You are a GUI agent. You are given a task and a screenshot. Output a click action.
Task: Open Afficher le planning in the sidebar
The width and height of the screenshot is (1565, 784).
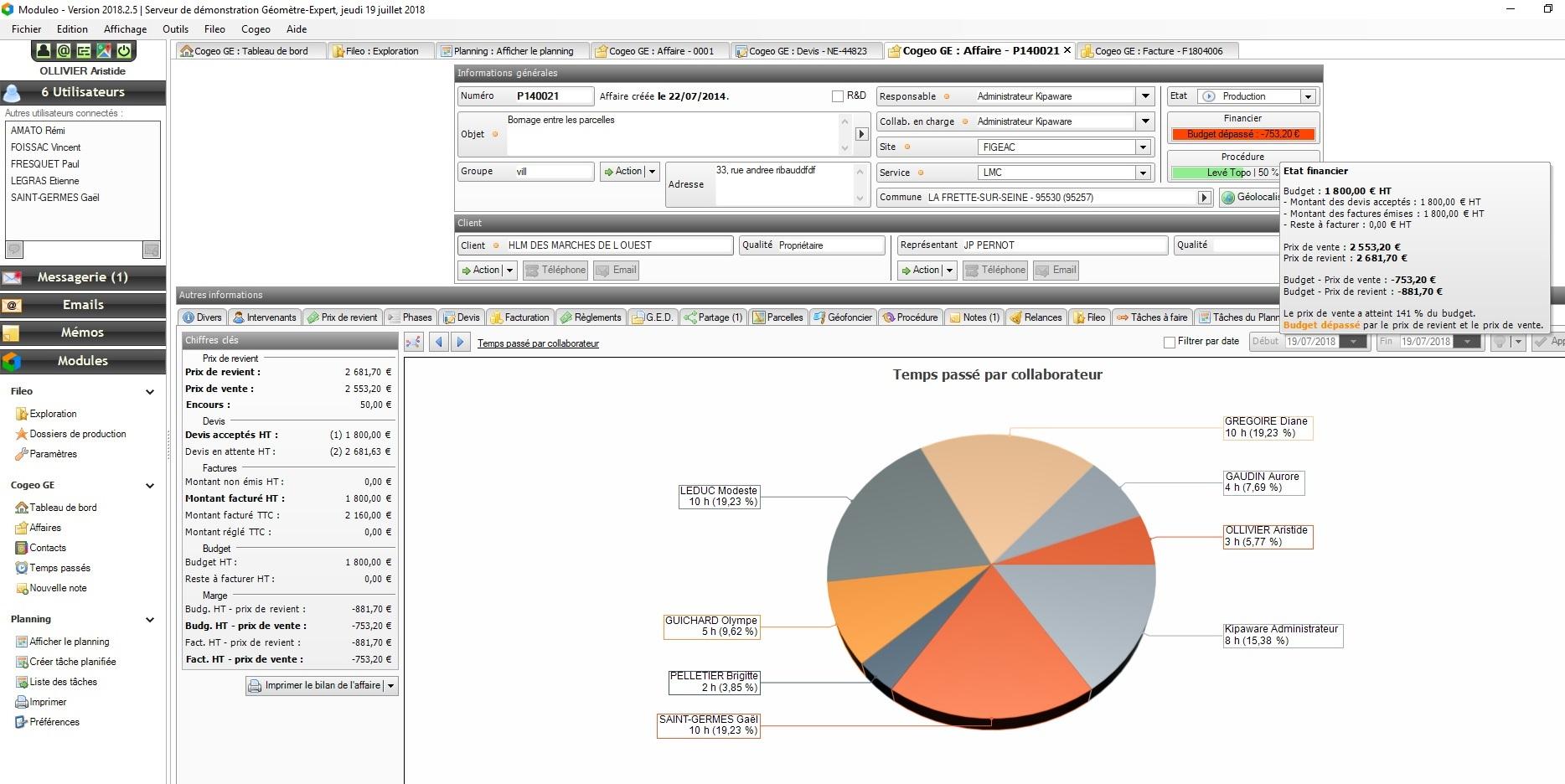pyautogui.click(x=63, y=642)
